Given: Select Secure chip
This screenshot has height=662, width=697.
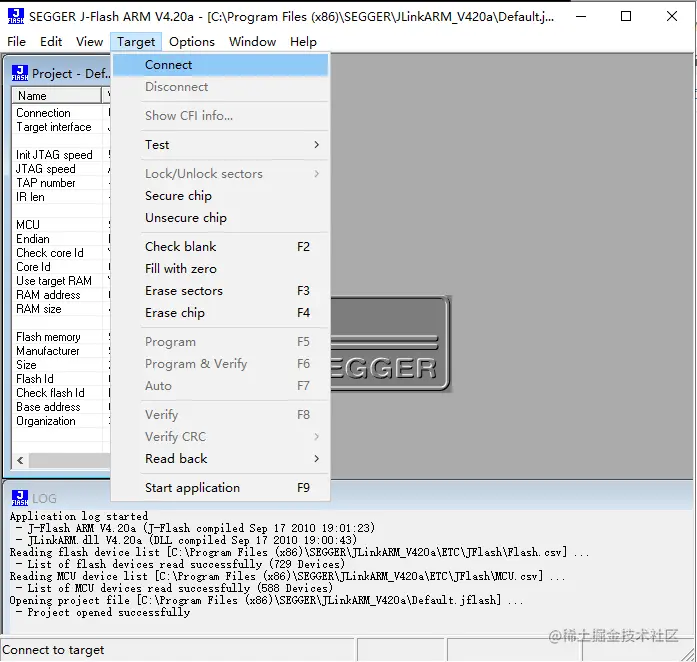Looking at the screenshot, I should point(220,196).
